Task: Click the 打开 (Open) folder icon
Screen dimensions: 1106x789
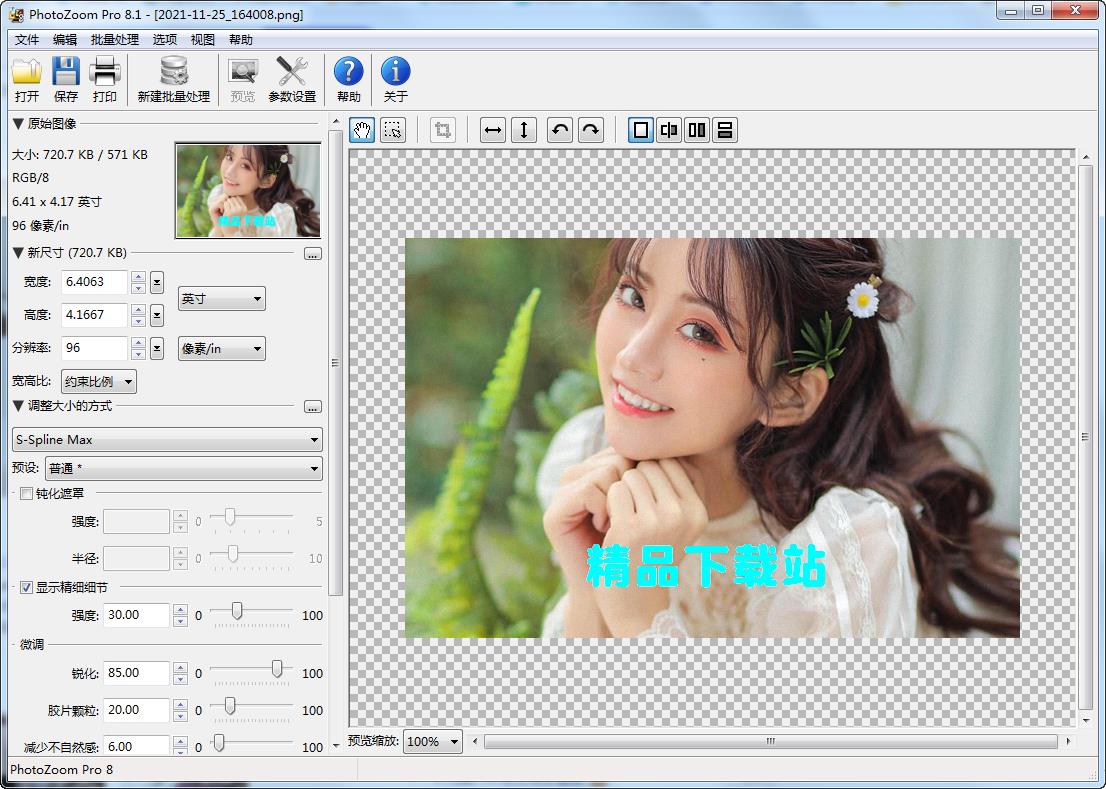Action: tap(27, 72)
